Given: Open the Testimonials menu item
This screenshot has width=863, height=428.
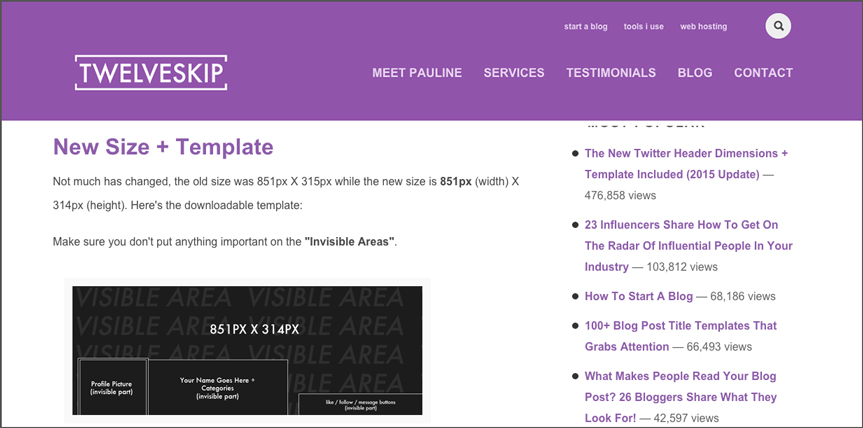Looking at the screenshot, I should click(611, 73).
